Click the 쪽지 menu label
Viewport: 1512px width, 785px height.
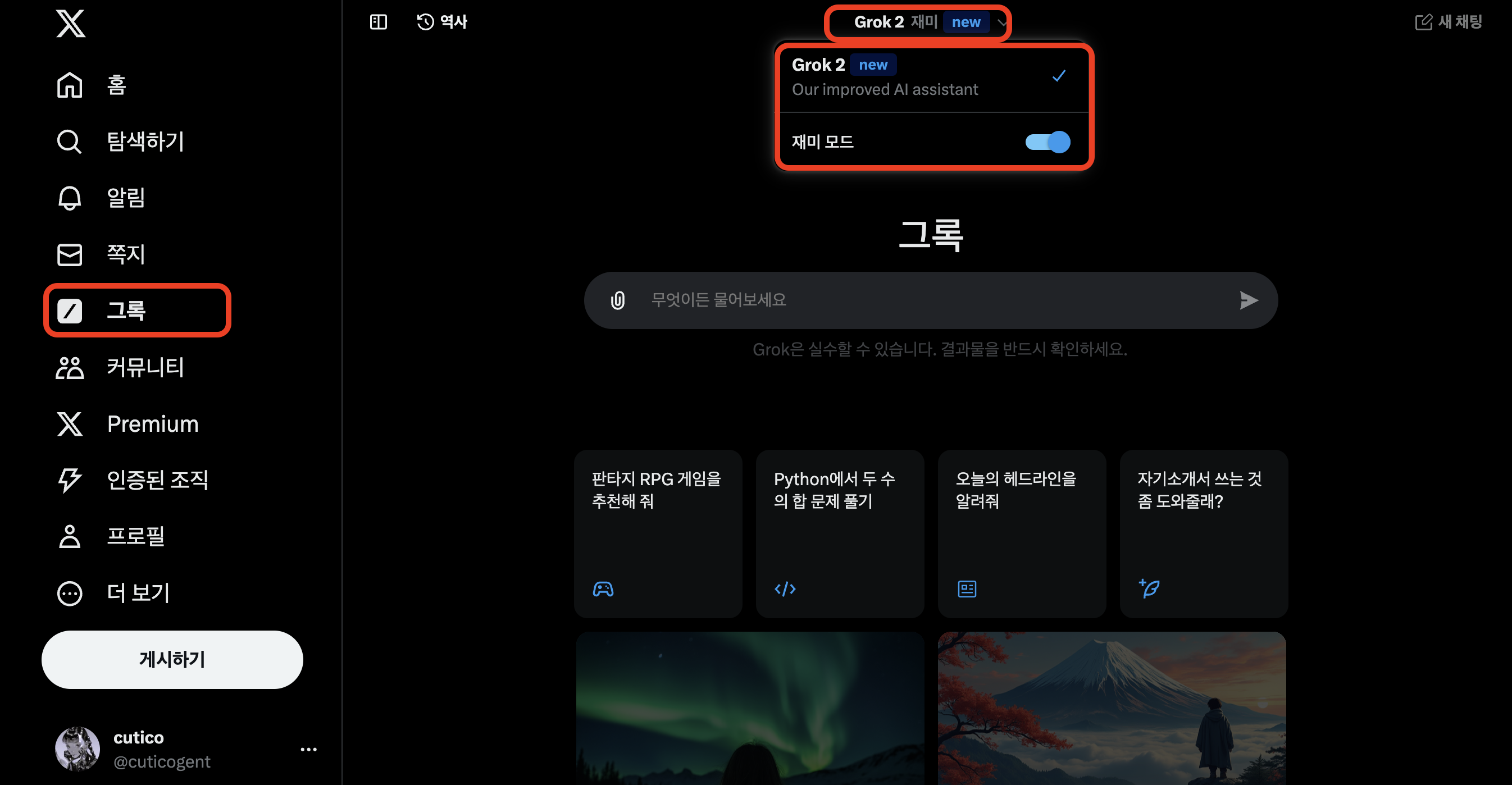126,254
